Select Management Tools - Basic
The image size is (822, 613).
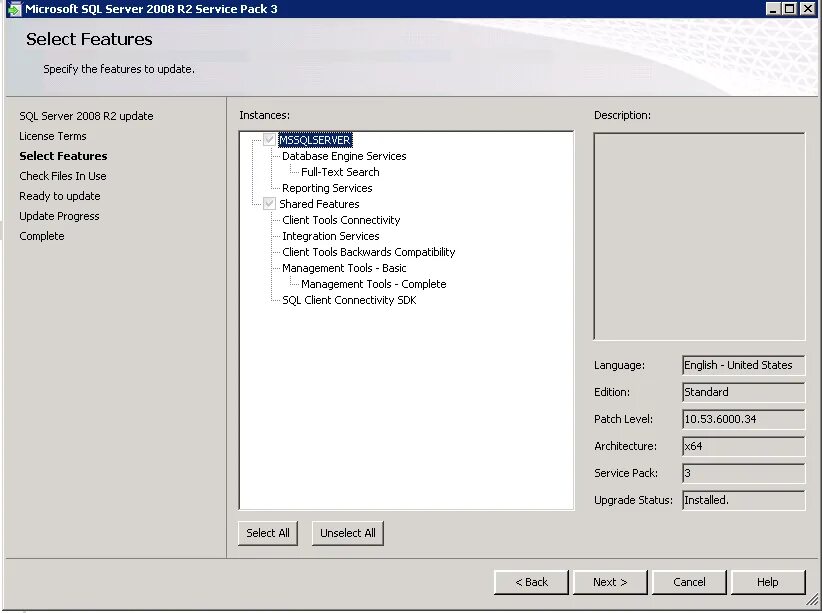click(x=344, y=268)
